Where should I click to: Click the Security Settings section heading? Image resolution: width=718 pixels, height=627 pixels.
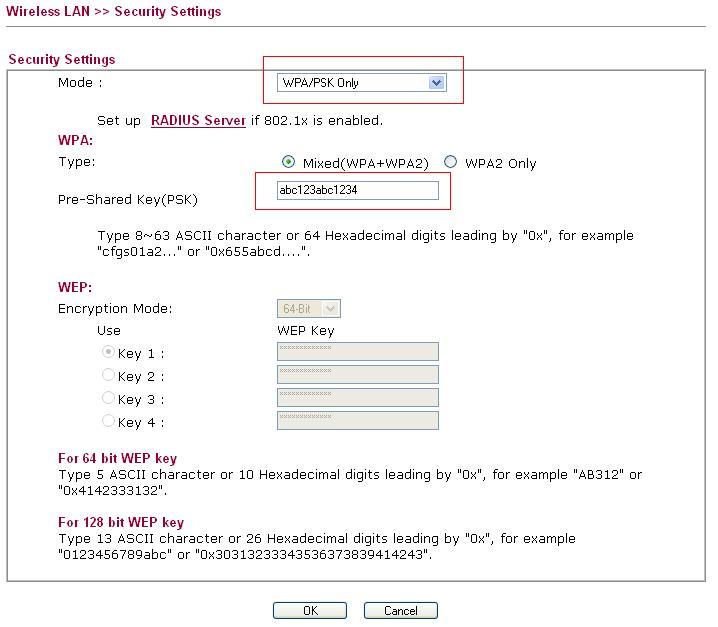(x=62, y=60)
